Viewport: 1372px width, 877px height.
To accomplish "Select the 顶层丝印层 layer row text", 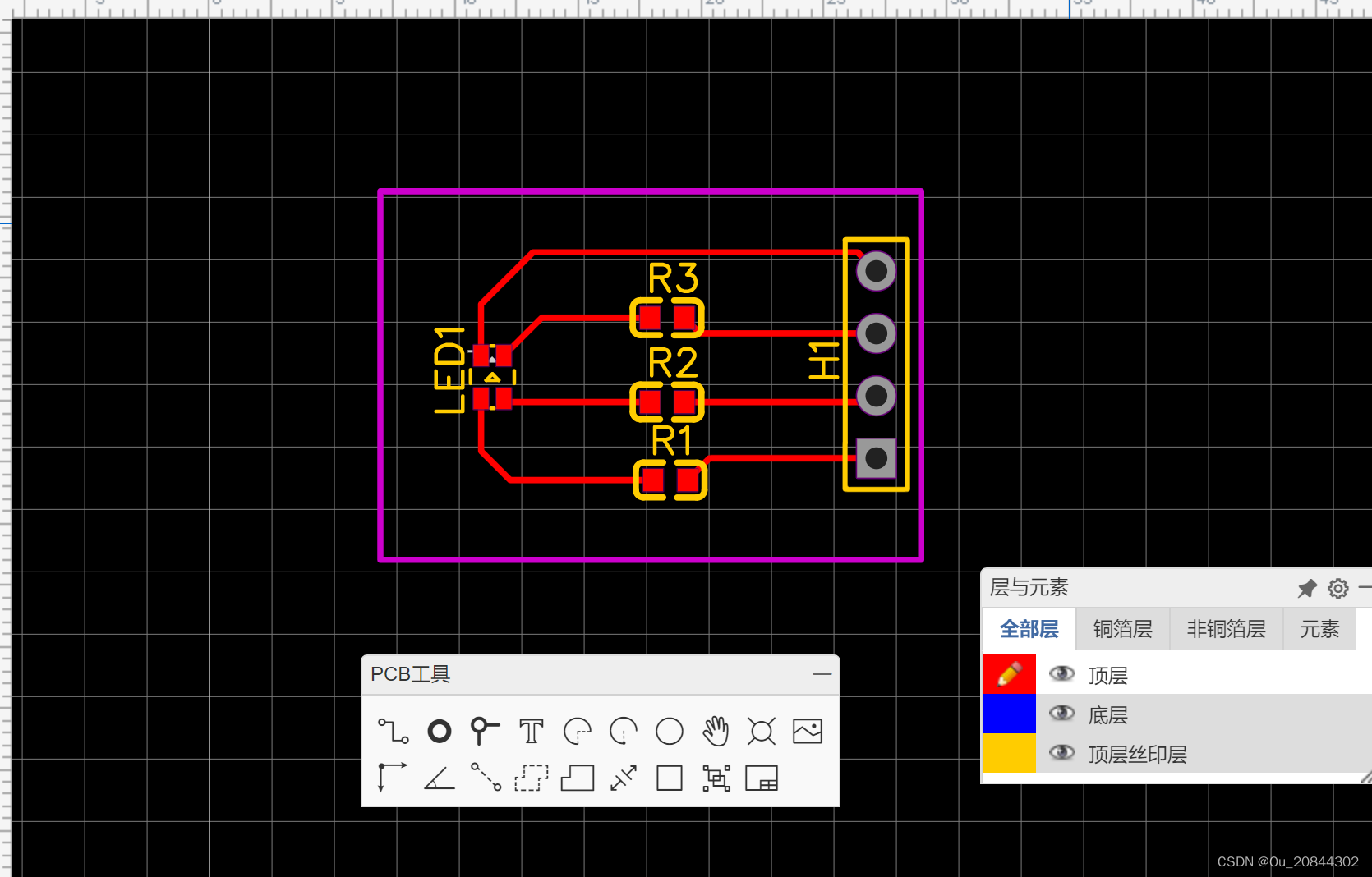I will [1137, 755].
